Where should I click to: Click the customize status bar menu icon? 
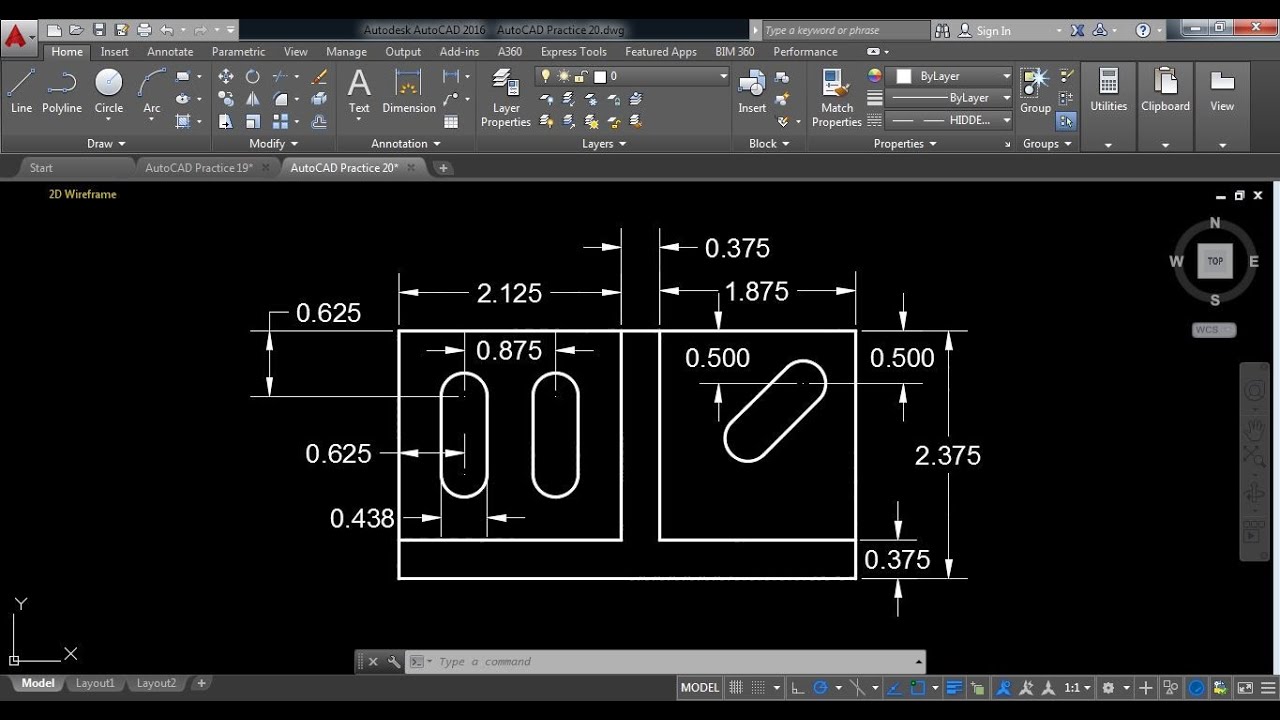point(1268,688)
